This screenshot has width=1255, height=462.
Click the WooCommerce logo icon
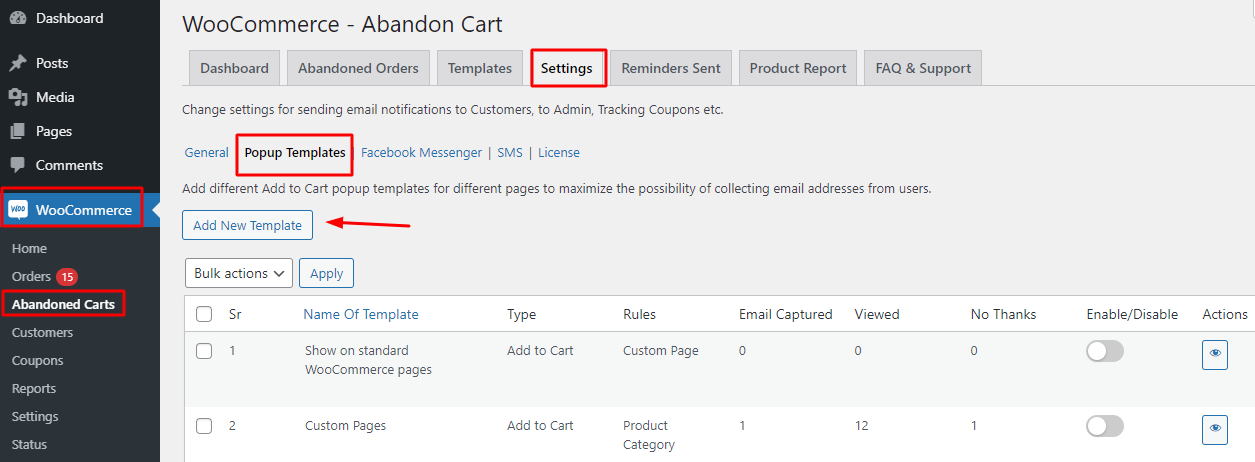click(x=18, y=210)
